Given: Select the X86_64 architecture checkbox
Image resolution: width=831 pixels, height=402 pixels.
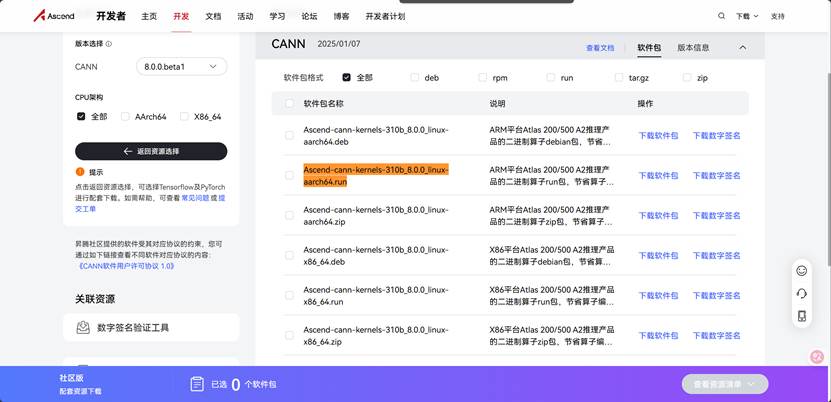Looking at the screenshot, I should (184, 117).
